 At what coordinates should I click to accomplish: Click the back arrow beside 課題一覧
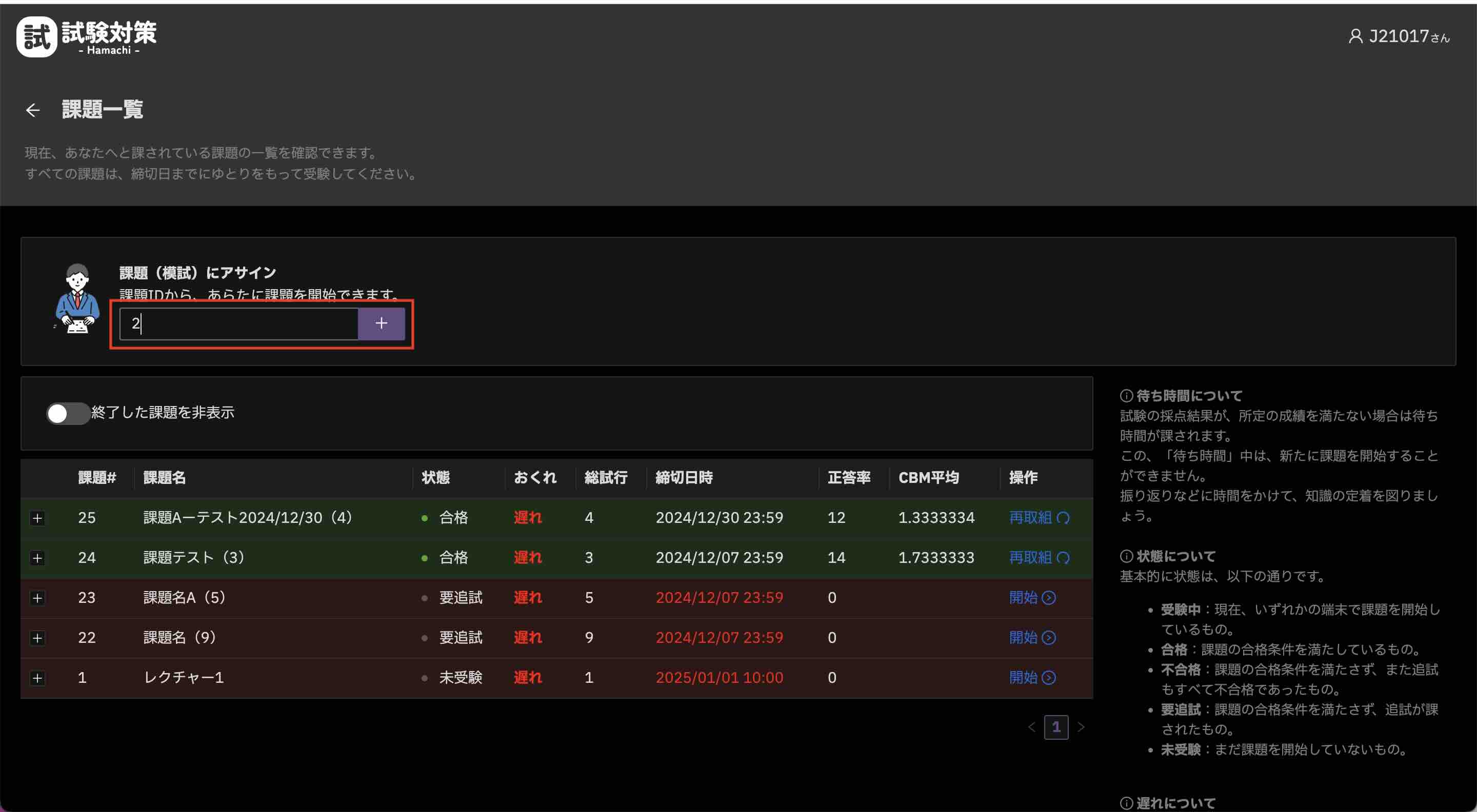33,110
